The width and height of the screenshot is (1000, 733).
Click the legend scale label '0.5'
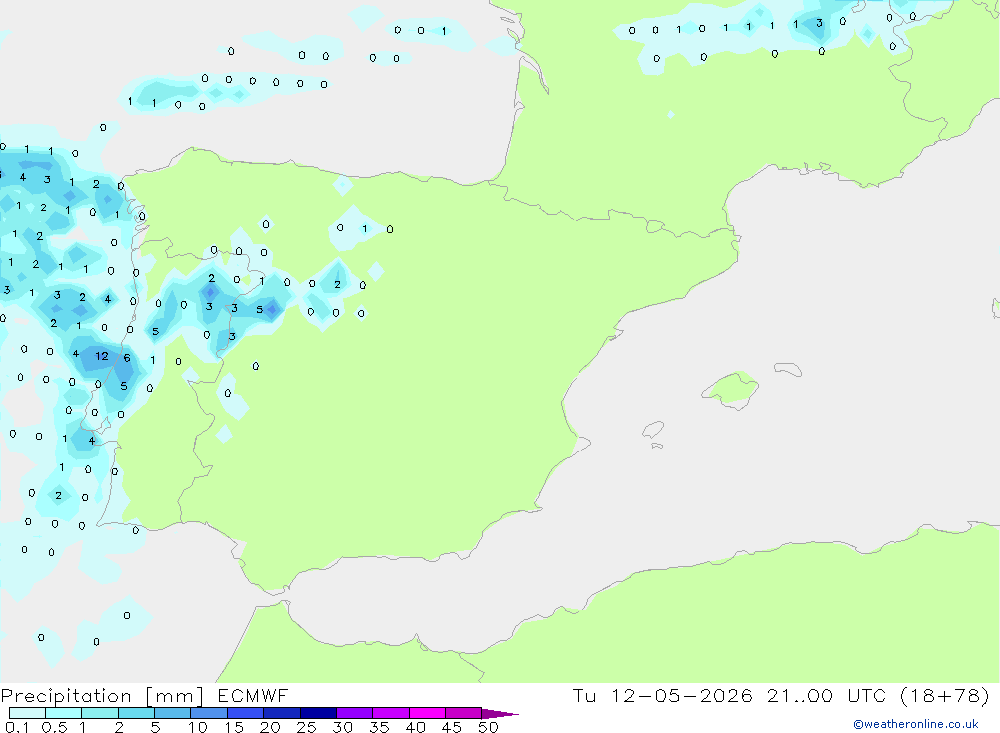point(54,727)
